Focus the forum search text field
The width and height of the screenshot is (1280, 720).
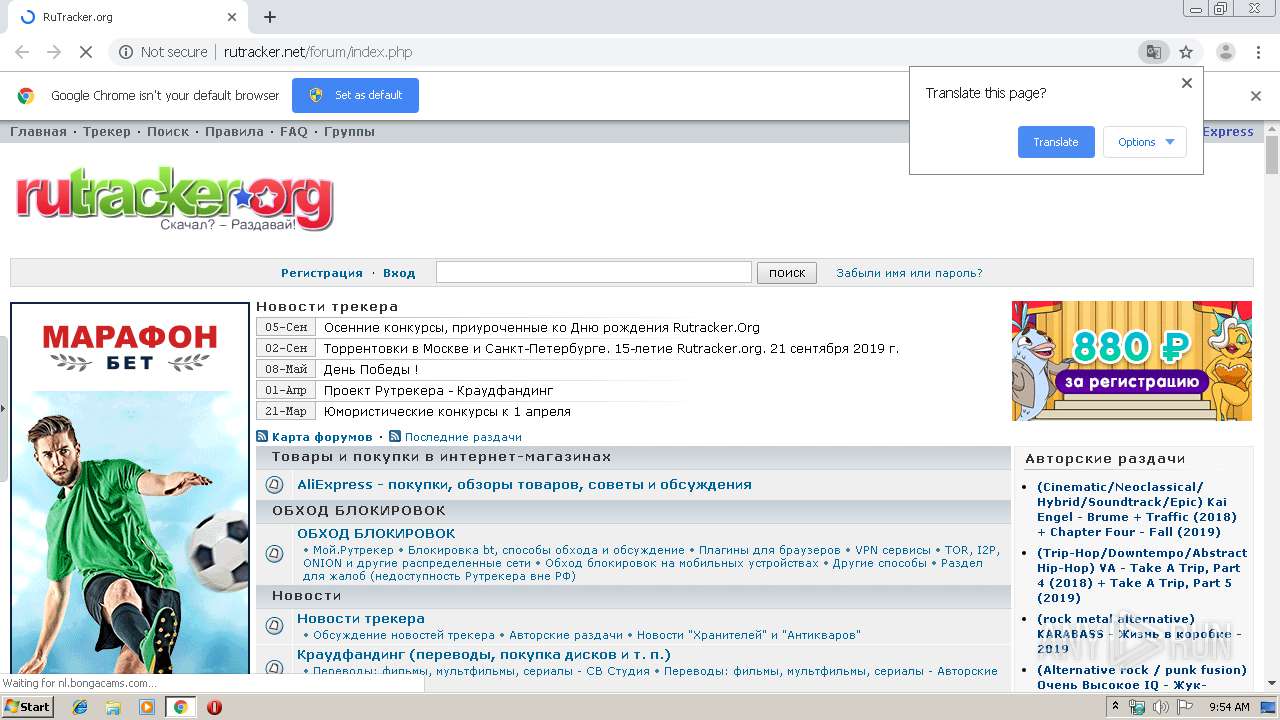[594, 272]
